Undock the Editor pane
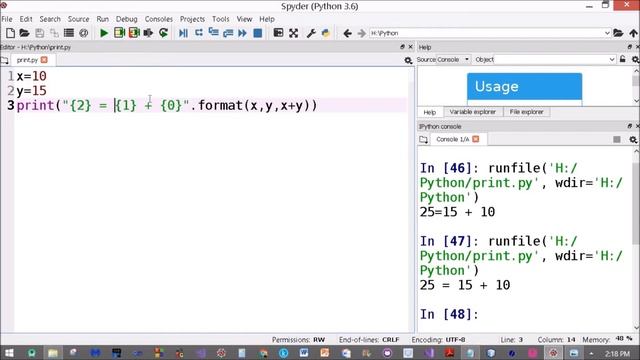 pyautogui.click(x=402, y=47)
